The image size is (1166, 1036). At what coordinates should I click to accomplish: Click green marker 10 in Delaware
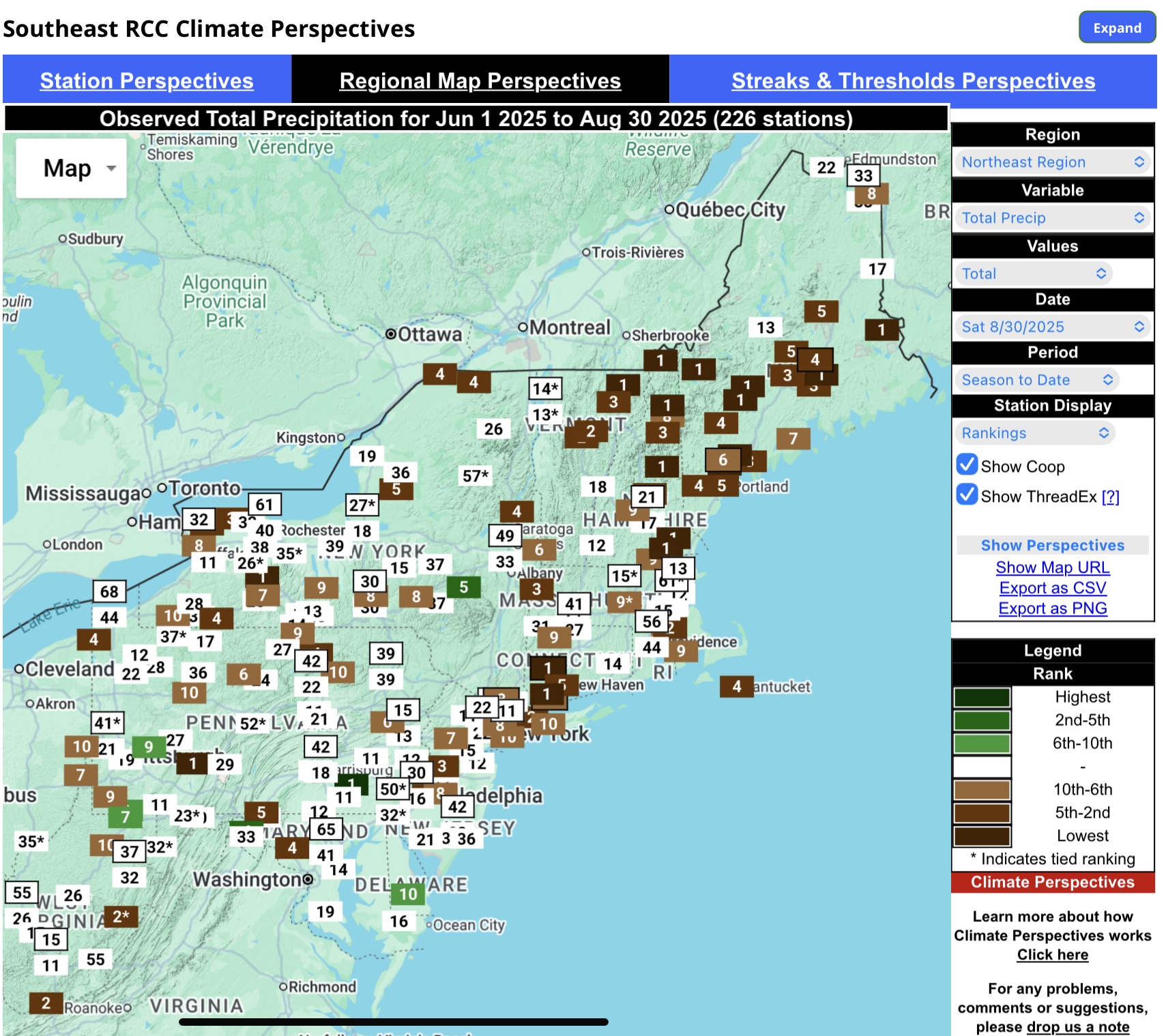[408, 894]
